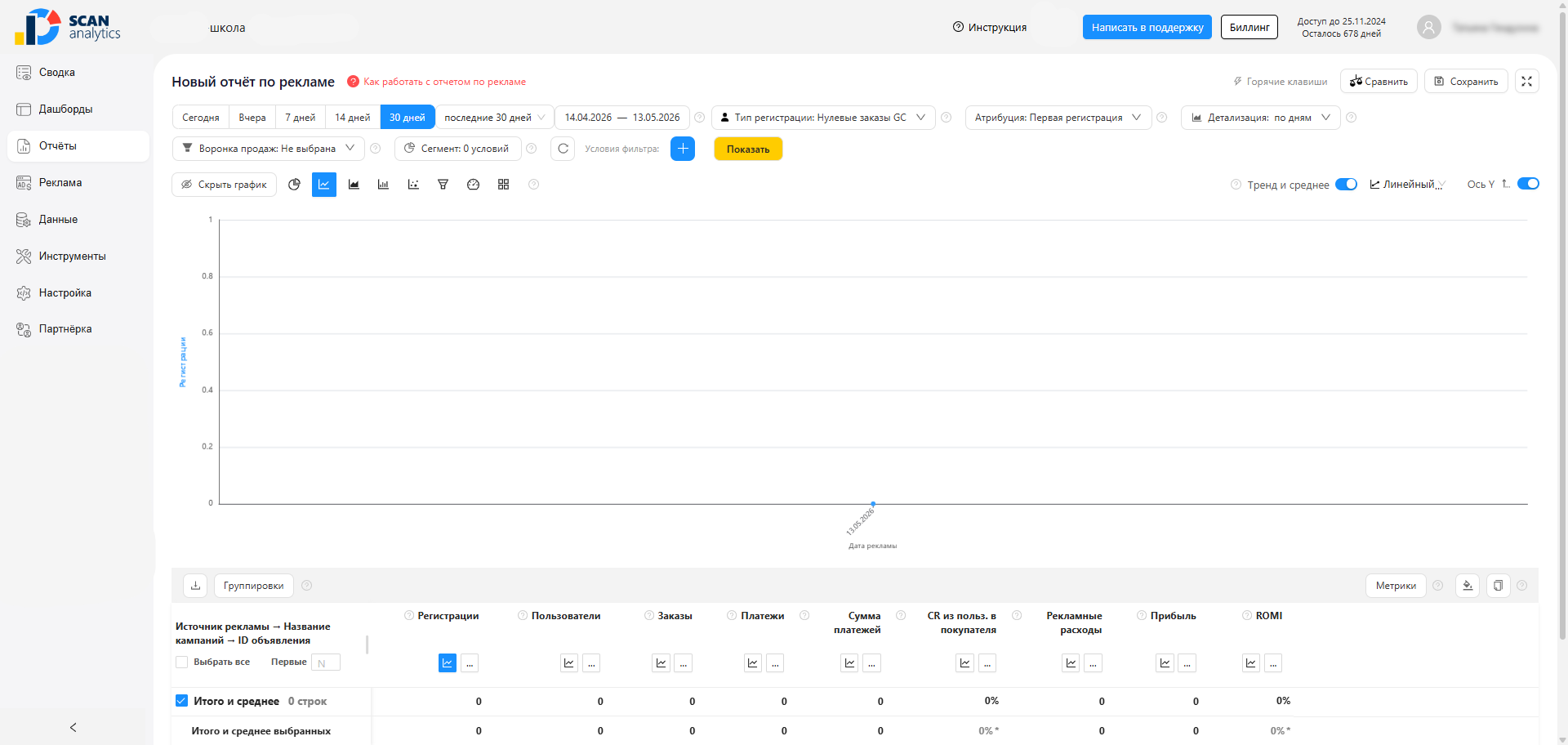This screenshot has height=745, width=1568.
Task: Open Реклама in sidebar
Action: [78, 183]
